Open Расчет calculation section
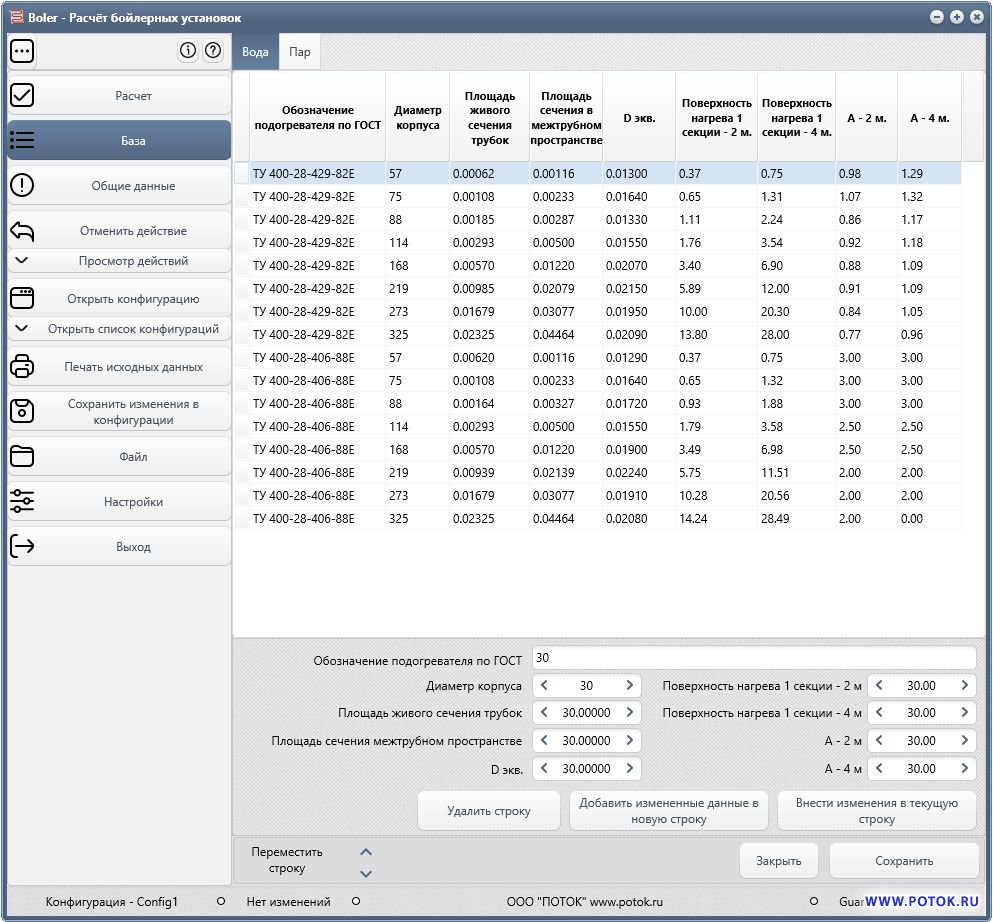 [119, 96]
